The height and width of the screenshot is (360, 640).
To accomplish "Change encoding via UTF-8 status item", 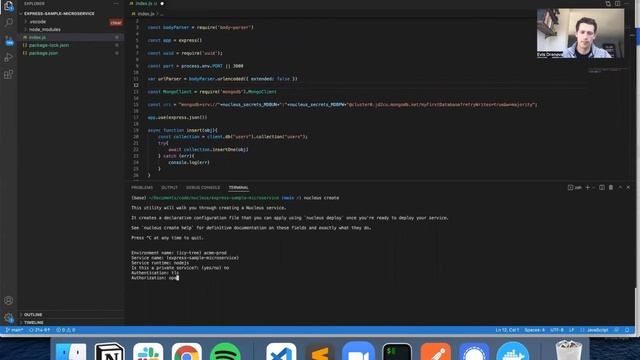I will (557, 330).
